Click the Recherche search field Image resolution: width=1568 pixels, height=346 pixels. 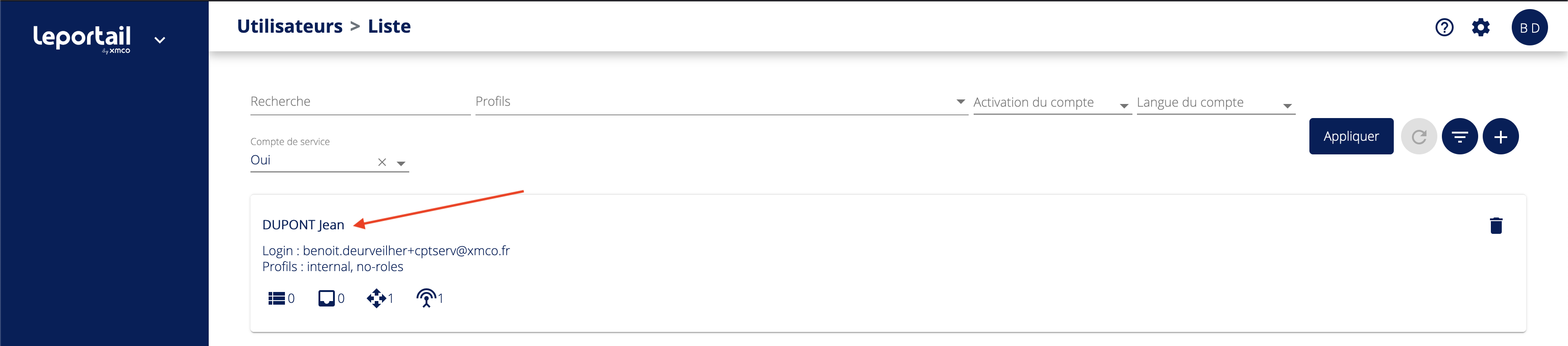[359, 102]
